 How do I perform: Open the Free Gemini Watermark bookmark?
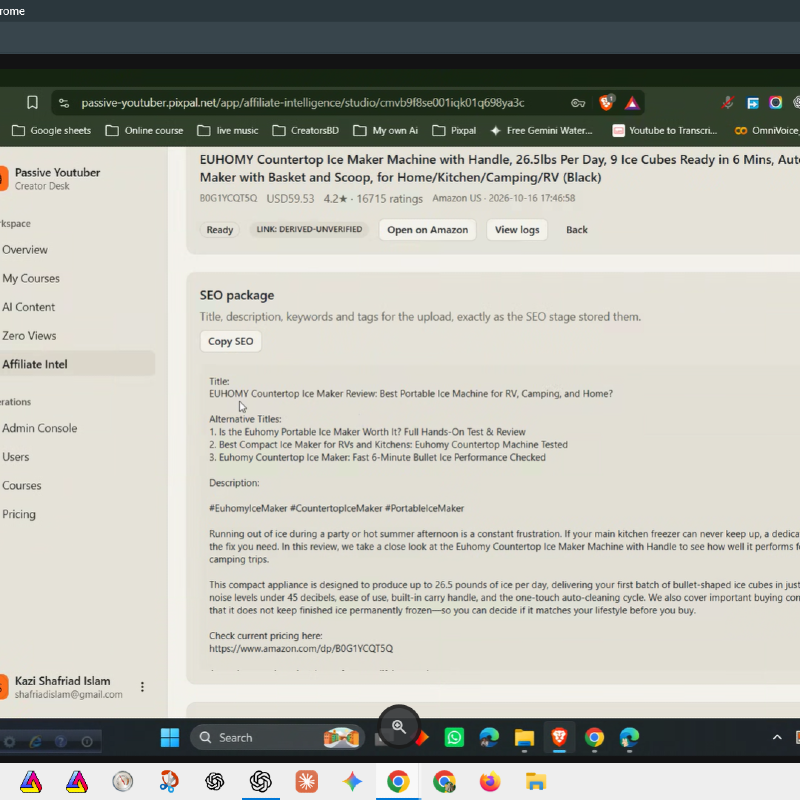pyautogui.click(x=541, y=131)
